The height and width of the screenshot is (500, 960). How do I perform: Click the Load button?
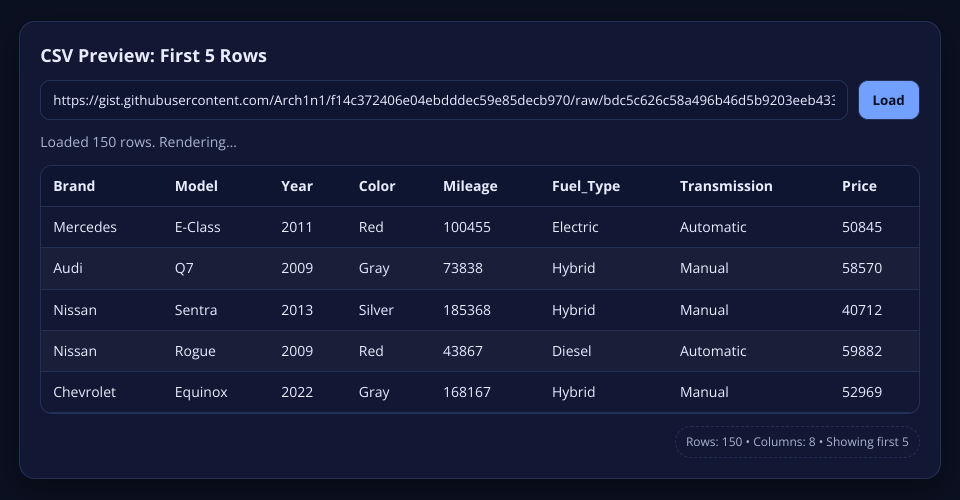888,100
